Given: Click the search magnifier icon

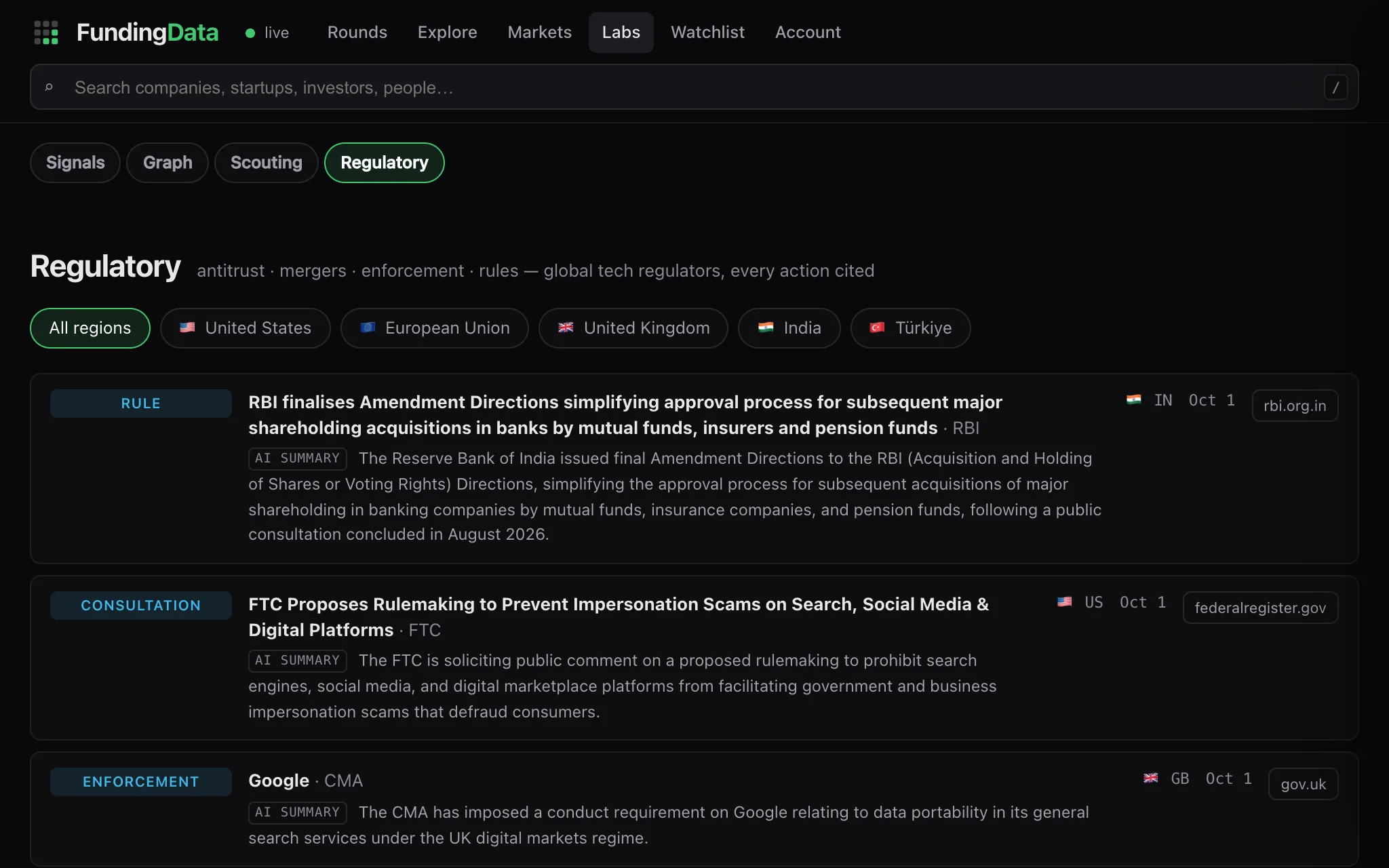Looking at the screenshot, I should coord(49,87).
